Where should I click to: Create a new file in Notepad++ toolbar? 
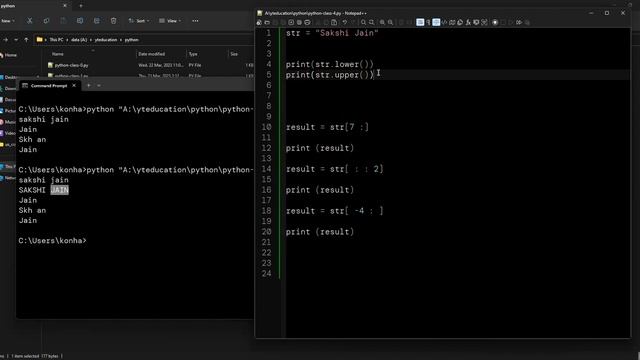point(259,22)
